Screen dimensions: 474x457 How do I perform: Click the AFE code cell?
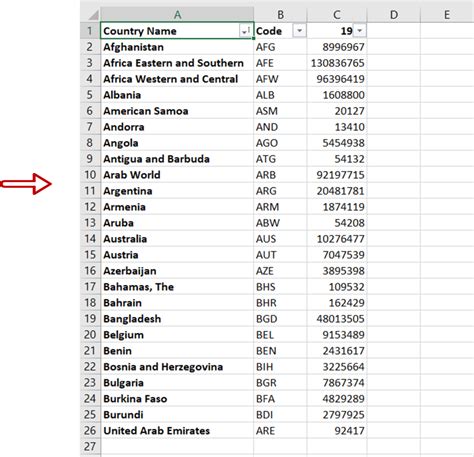(x=280, y=63)
